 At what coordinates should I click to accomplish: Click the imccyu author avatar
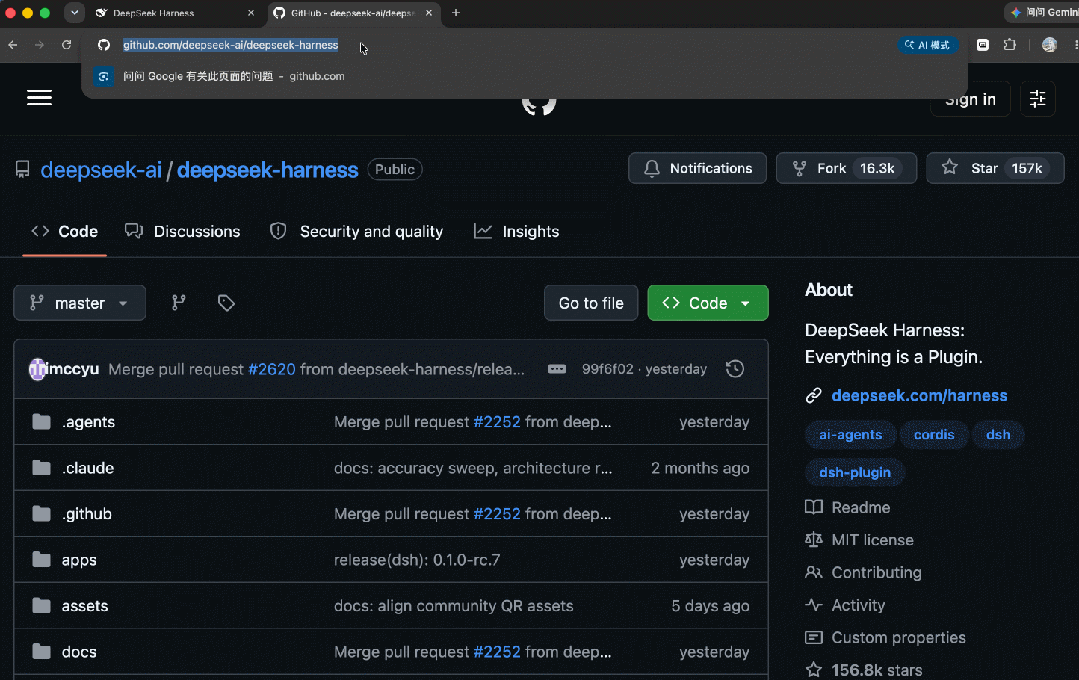tap(37, 369)
